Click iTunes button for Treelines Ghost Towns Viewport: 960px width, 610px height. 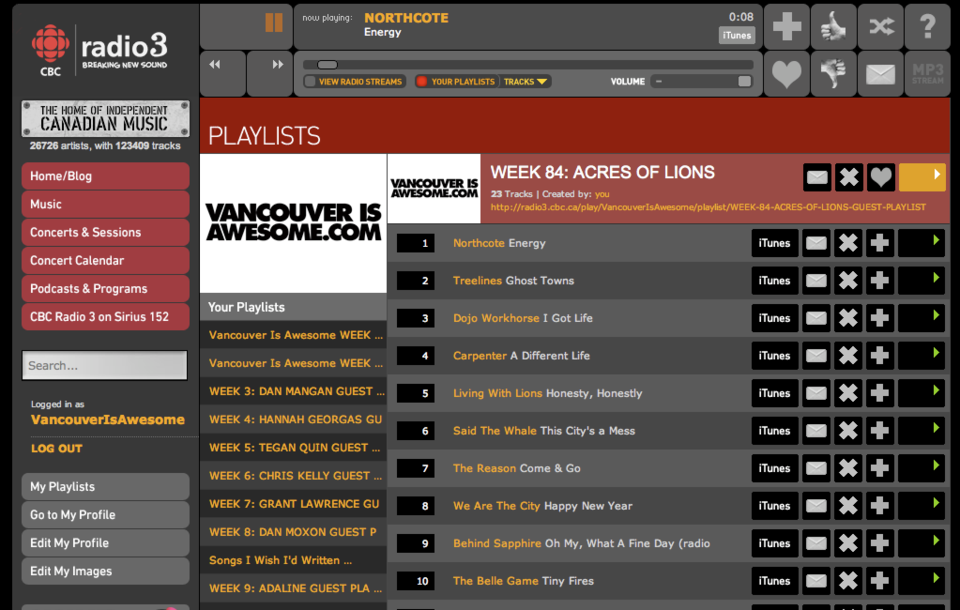(774, 281)
